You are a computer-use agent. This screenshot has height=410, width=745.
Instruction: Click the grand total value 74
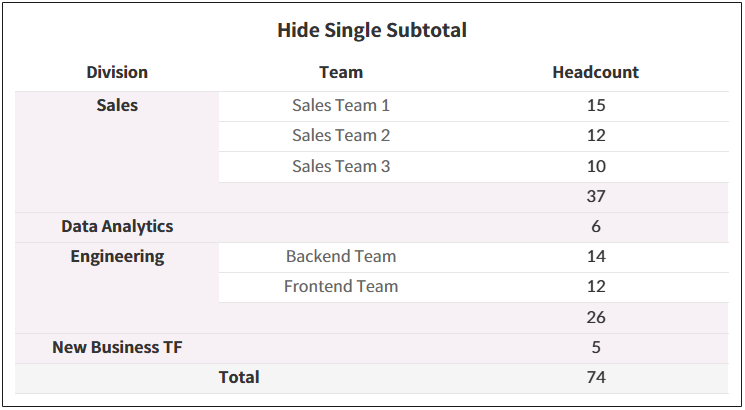tap(596, 377)
